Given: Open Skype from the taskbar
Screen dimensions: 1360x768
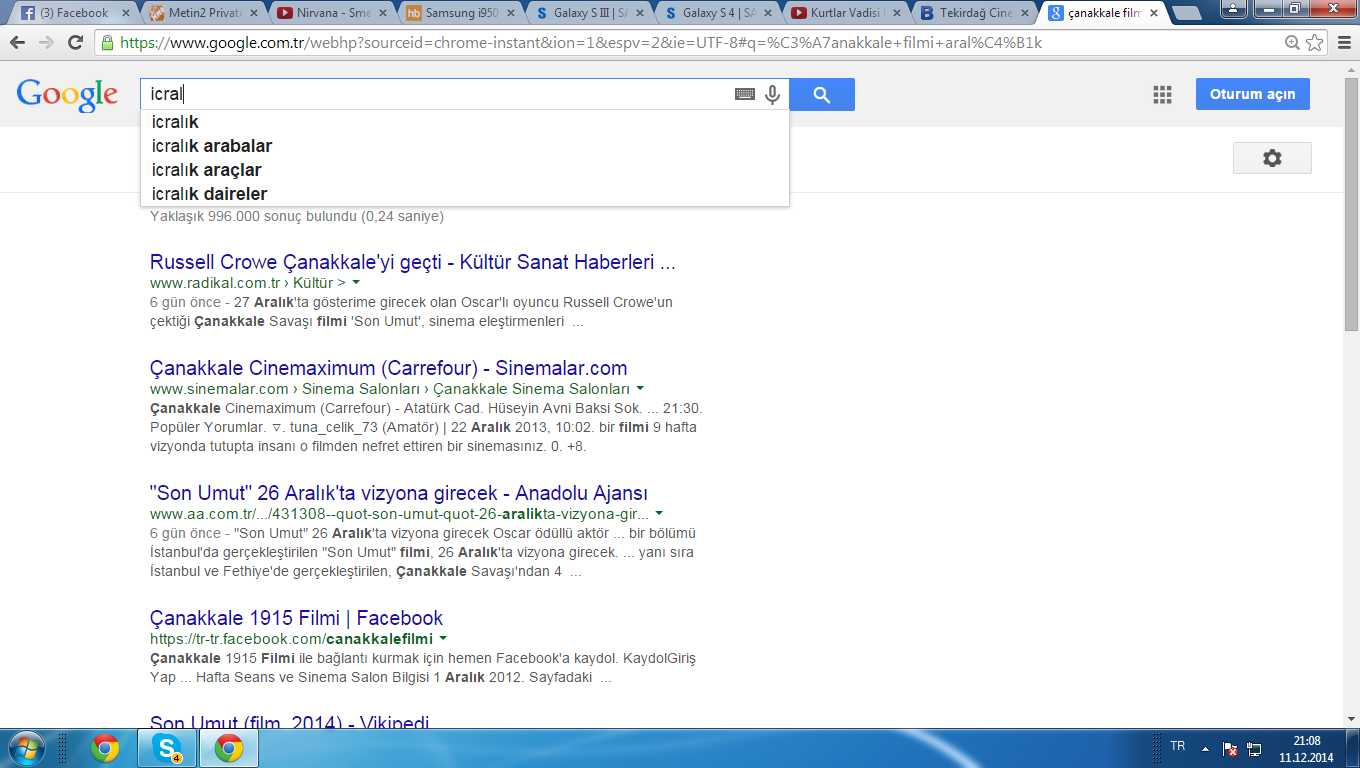Looking at the screenshot, I should click(x=167, y=748).
